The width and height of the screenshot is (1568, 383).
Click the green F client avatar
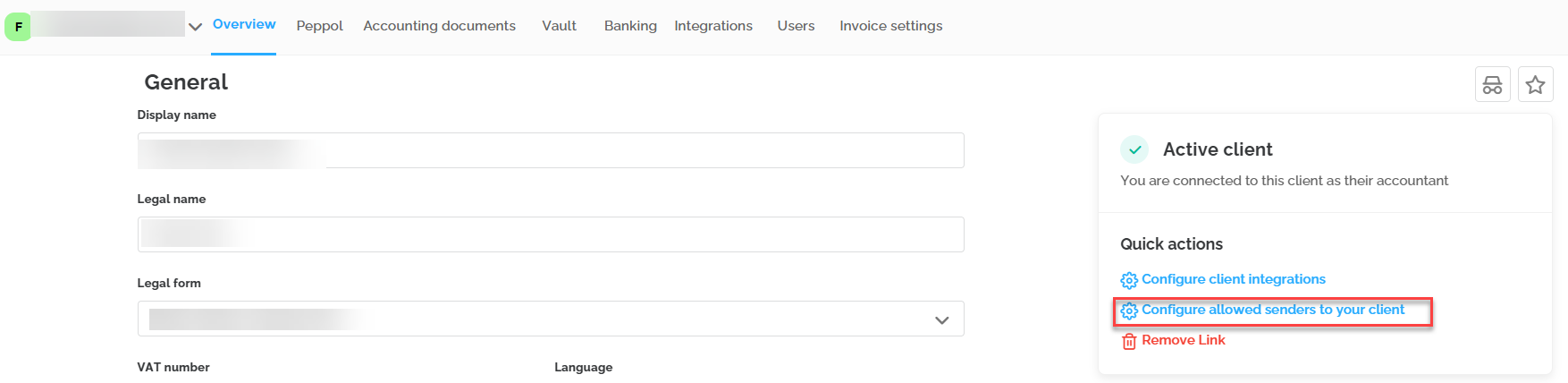[x=18, y=27]
